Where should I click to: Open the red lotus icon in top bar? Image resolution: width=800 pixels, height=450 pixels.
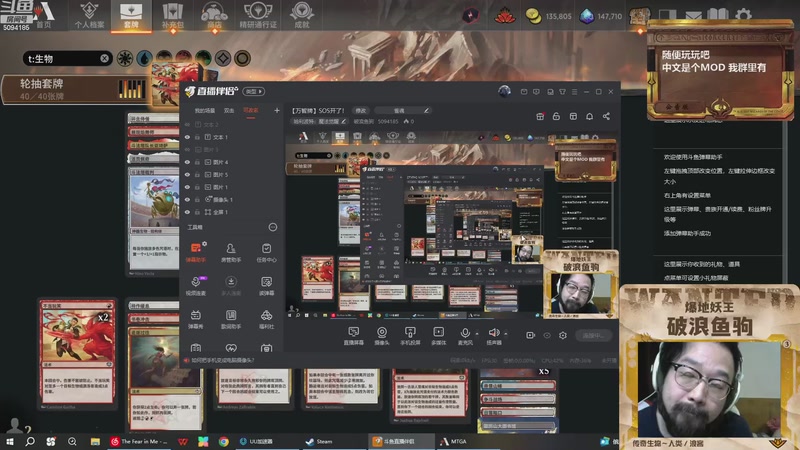coord(505,16)
